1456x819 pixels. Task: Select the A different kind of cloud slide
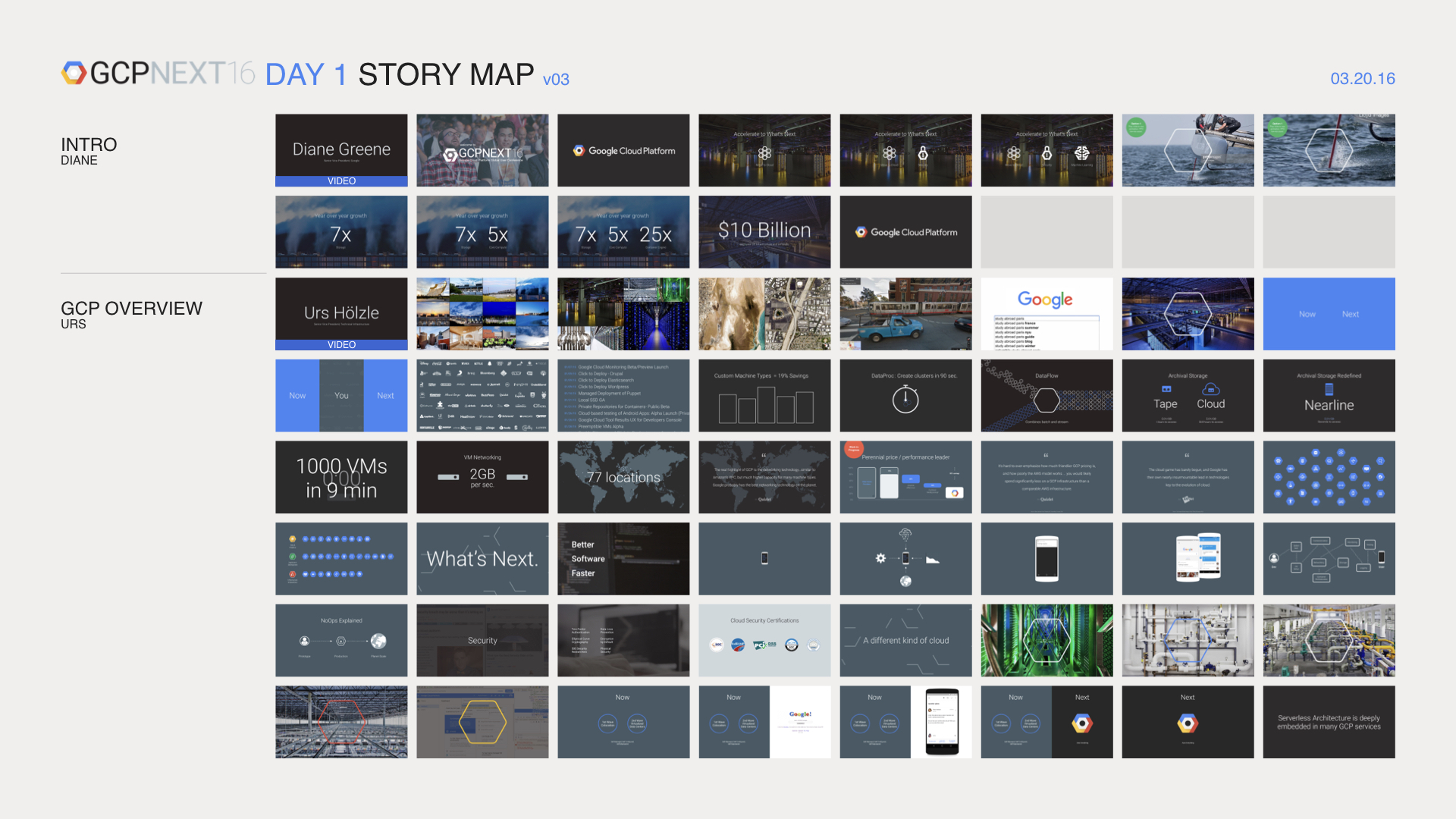(x=905, y=640)
